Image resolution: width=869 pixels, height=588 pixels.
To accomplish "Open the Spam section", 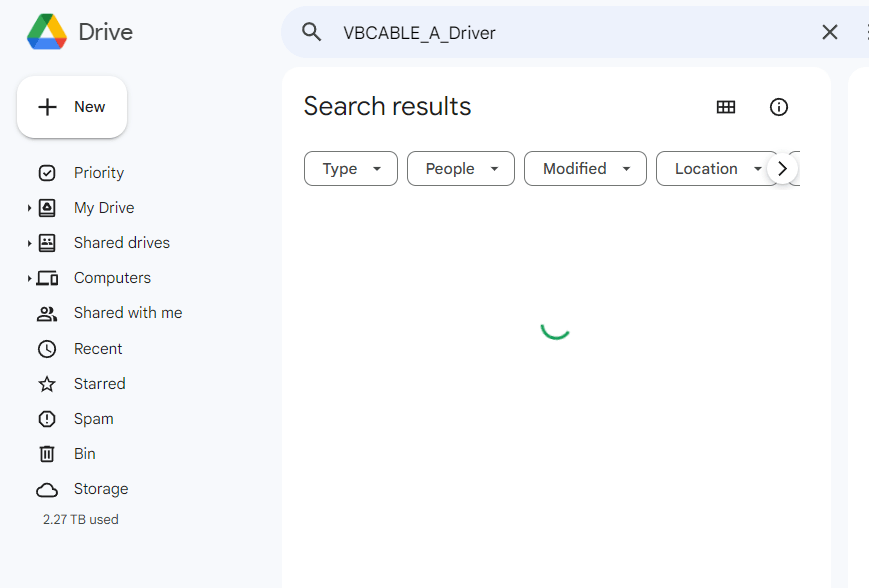I will coord(94,419).
